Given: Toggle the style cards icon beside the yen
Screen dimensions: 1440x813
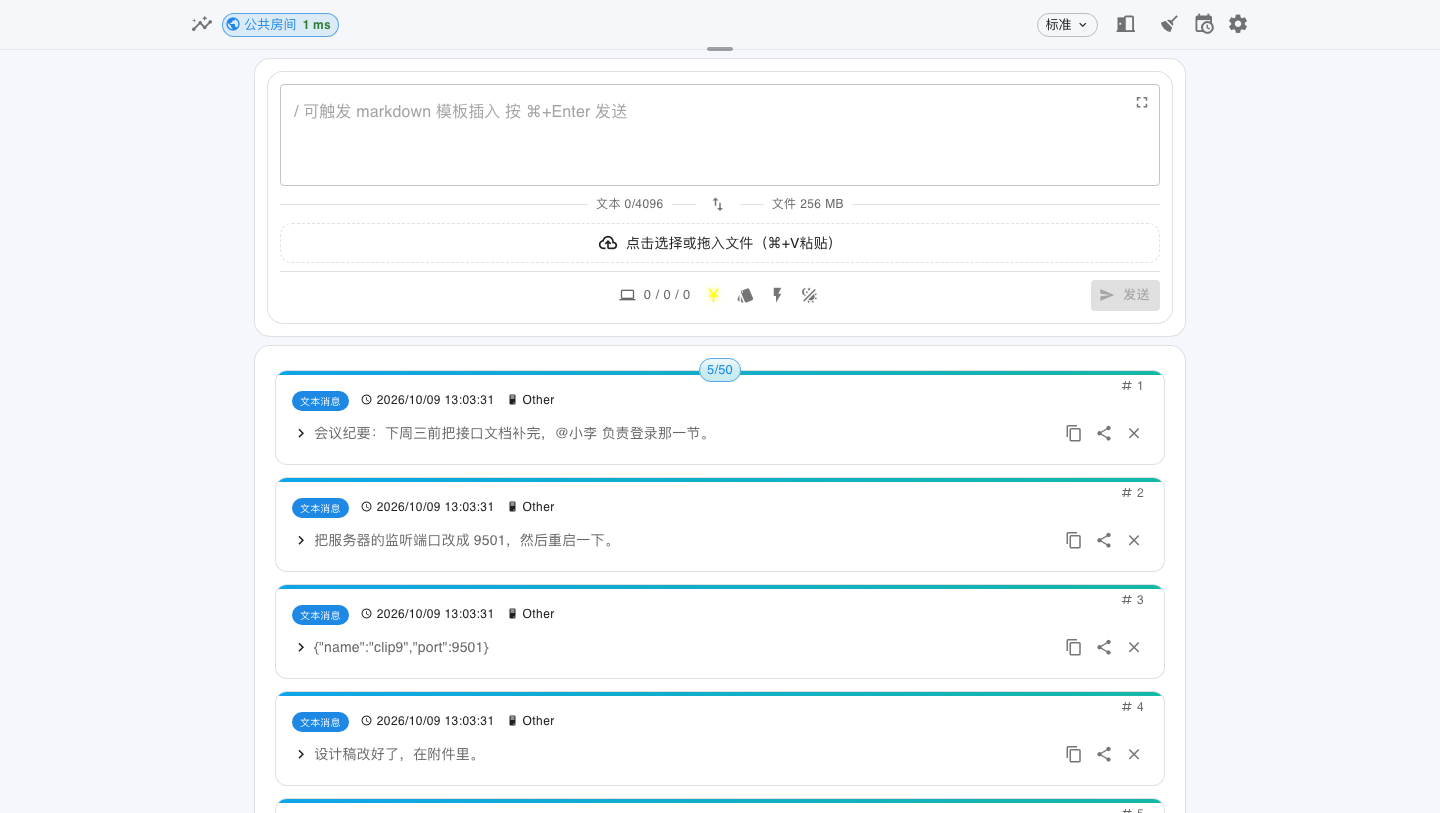Looking at the screenshot, I should coord(745,295).
